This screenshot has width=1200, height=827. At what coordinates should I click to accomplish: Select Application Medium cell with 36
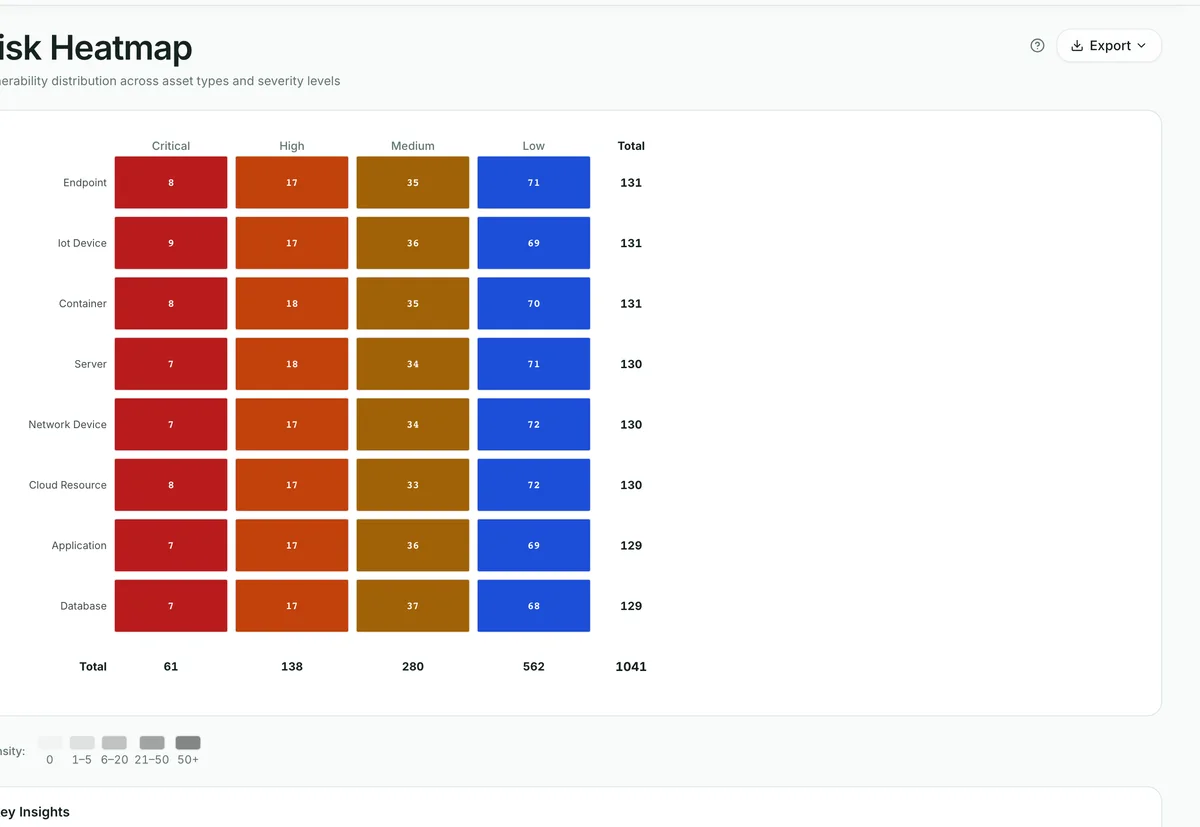coord(413,546)
